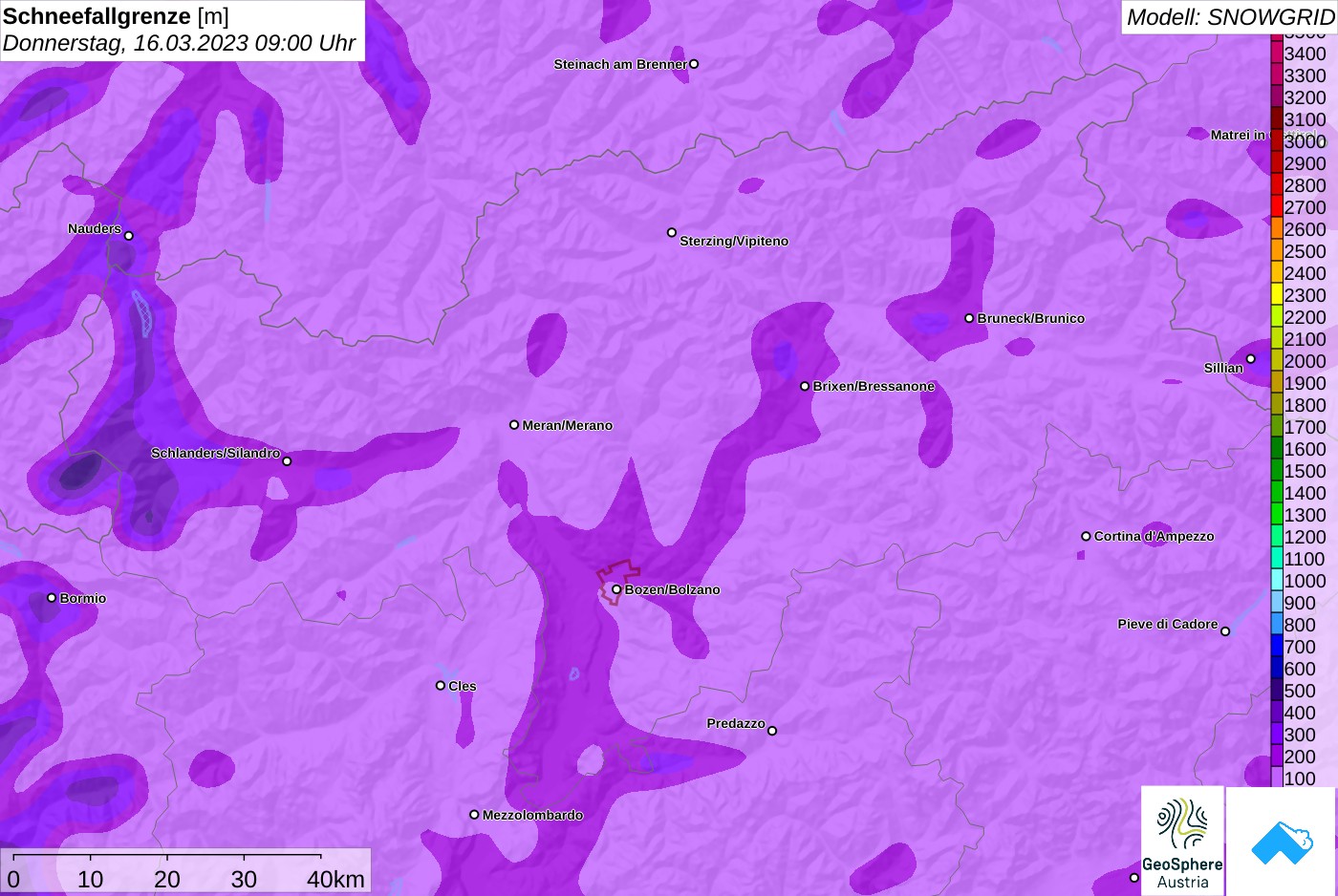Viewport: 1338px width, 896px height.
Task: Click the Steinach am Brenner label text
Action: click(x=620, y=64)
